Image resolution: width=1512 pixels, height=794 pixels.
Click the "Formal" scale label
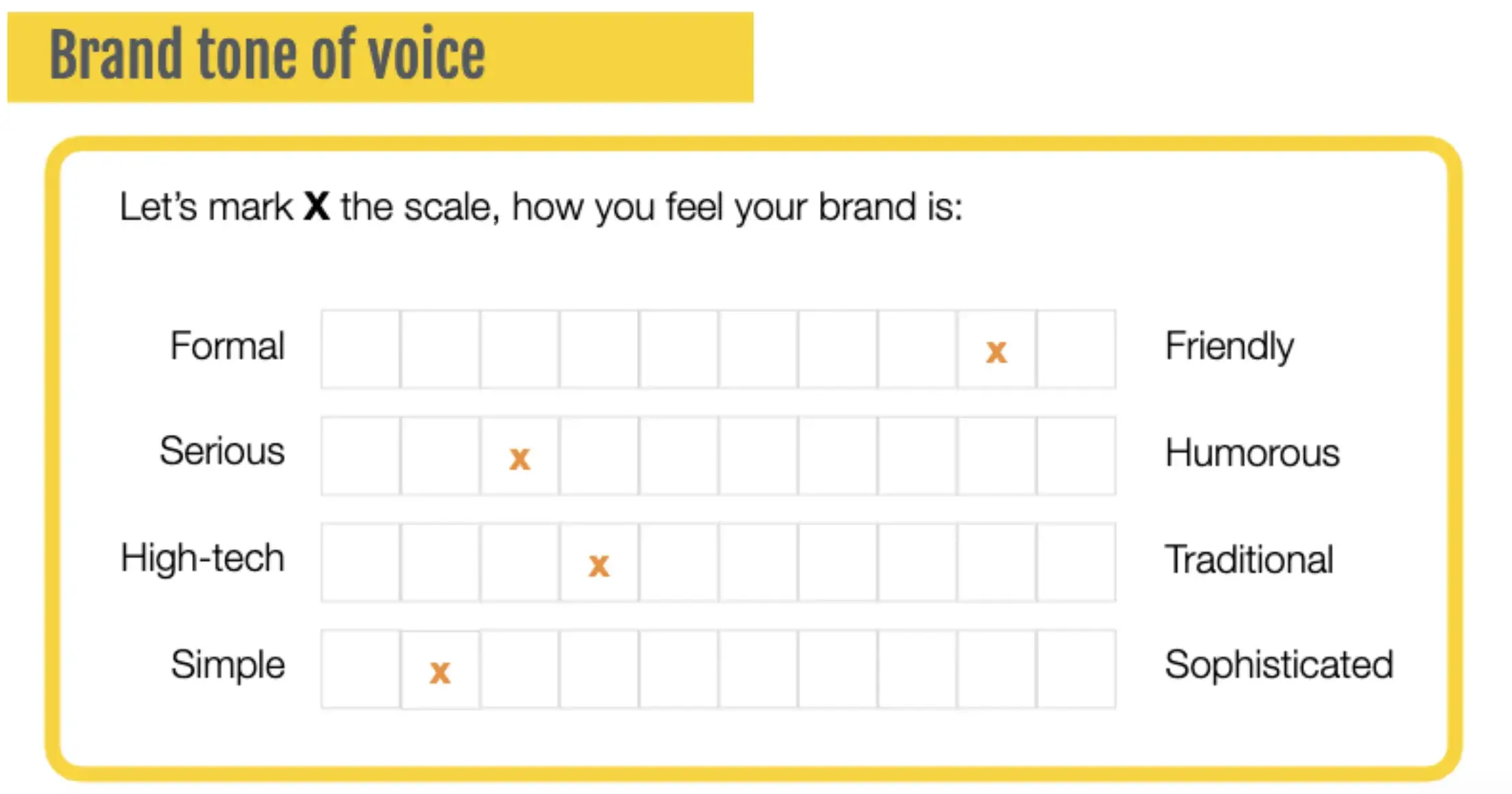(x=227, y=345)
